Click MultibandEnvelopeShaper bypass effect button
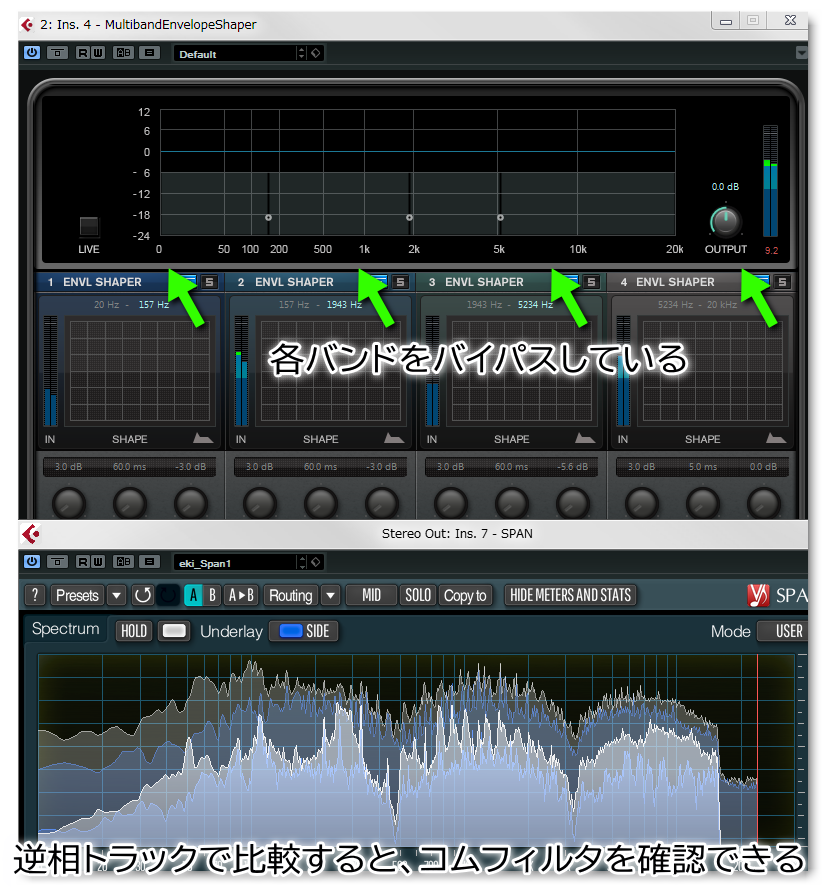This screenshot has height=894, width=831. [x=57, y=53]
